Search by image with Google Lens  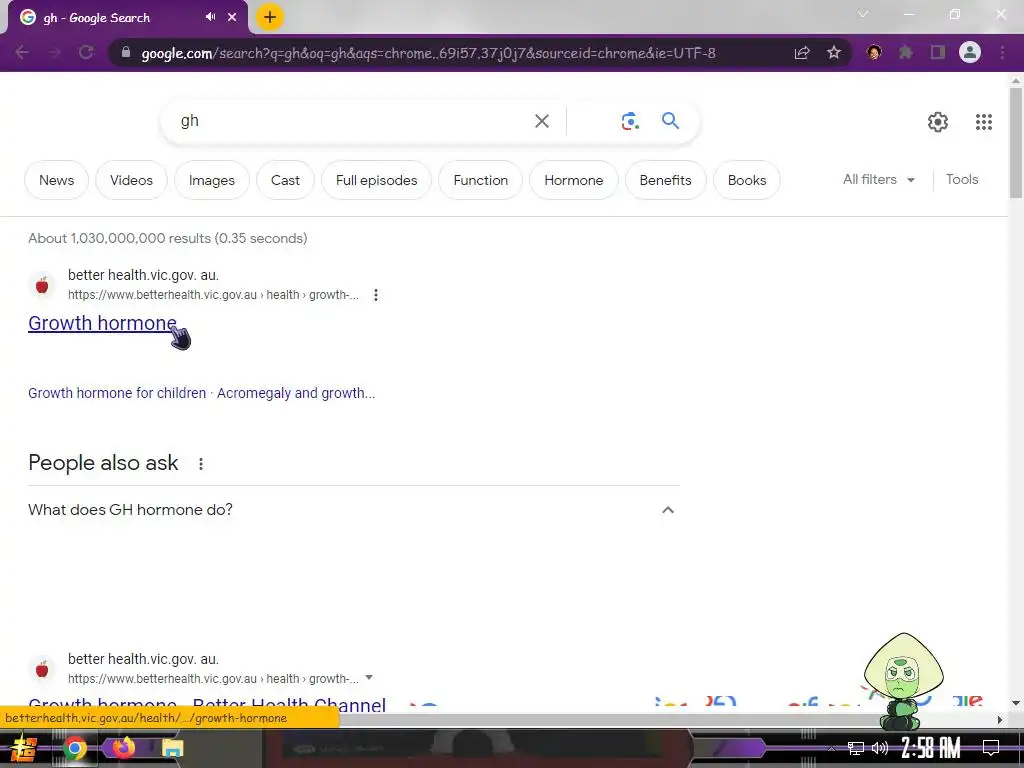pos(630,121)
